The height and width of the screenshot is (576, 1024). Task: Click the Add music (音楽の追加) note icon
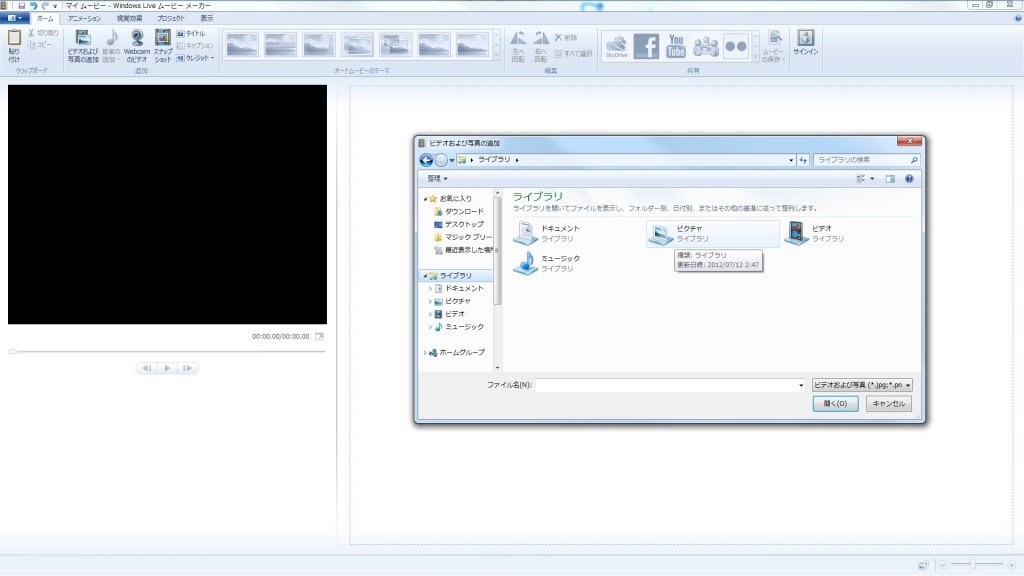112,38
